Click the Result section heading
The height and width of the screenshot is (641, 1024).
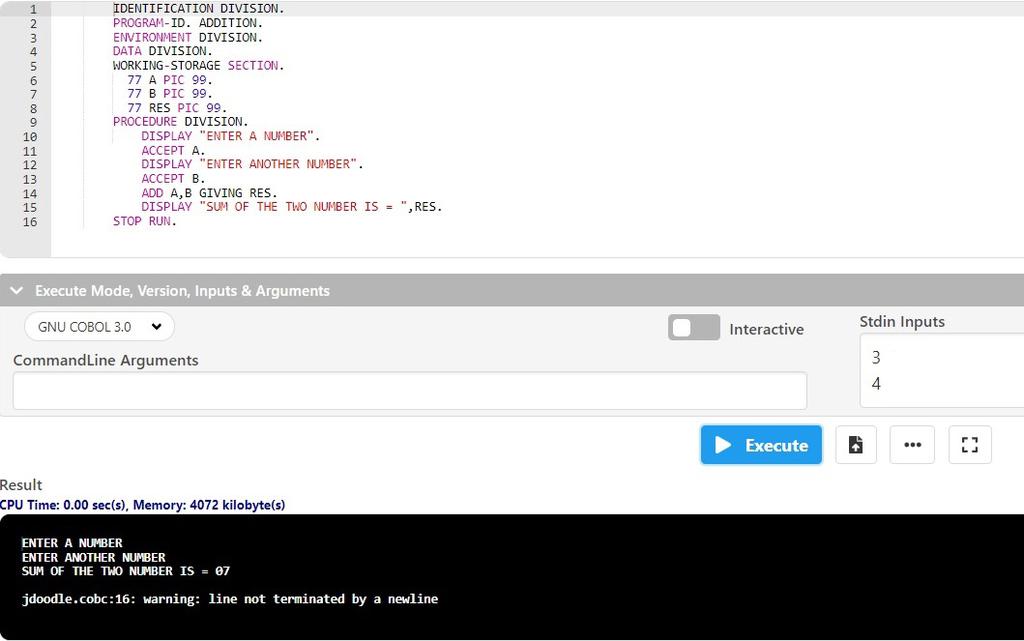[21, 485]
